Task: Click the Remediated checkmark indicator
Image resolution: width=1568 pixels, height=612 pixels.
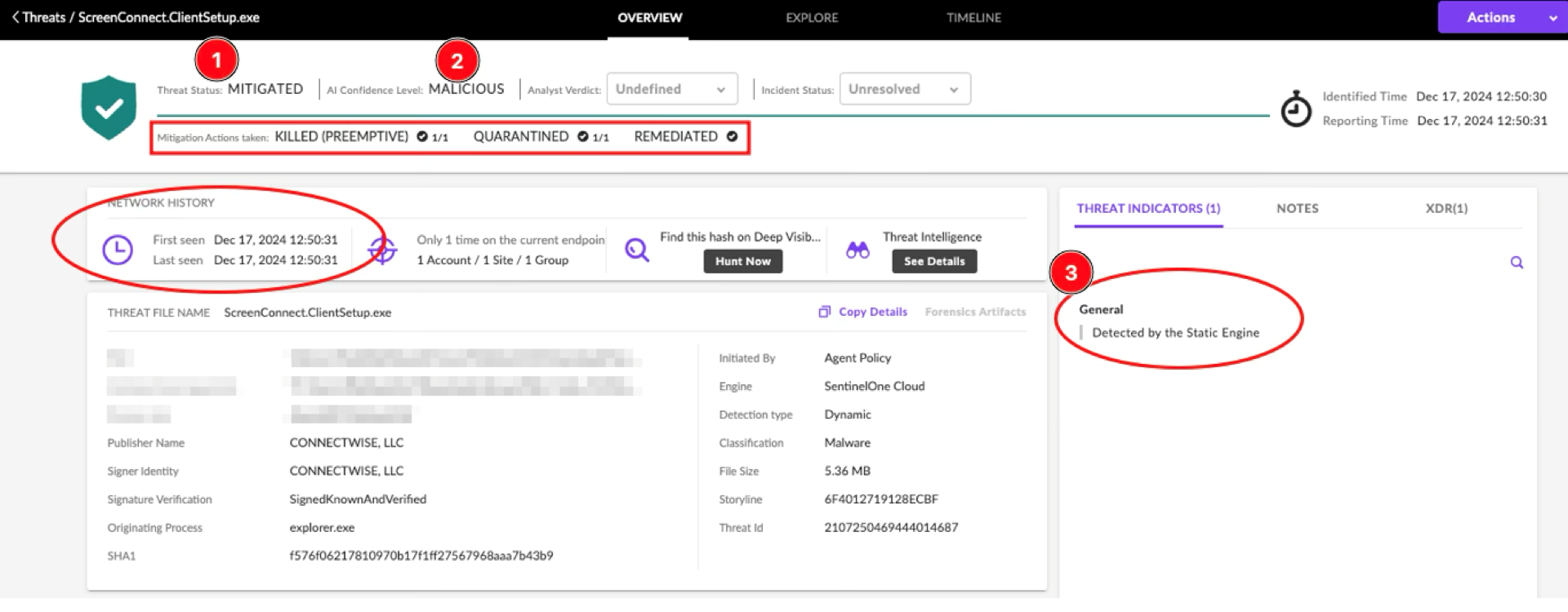Action: pos(732,137)
